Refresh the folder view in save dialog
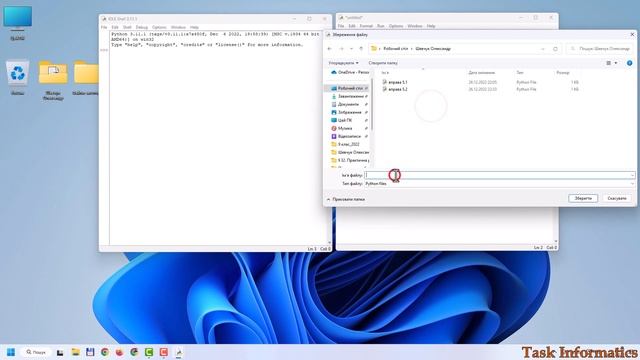Viewport: 640px width, 360px height. point(555,49)
